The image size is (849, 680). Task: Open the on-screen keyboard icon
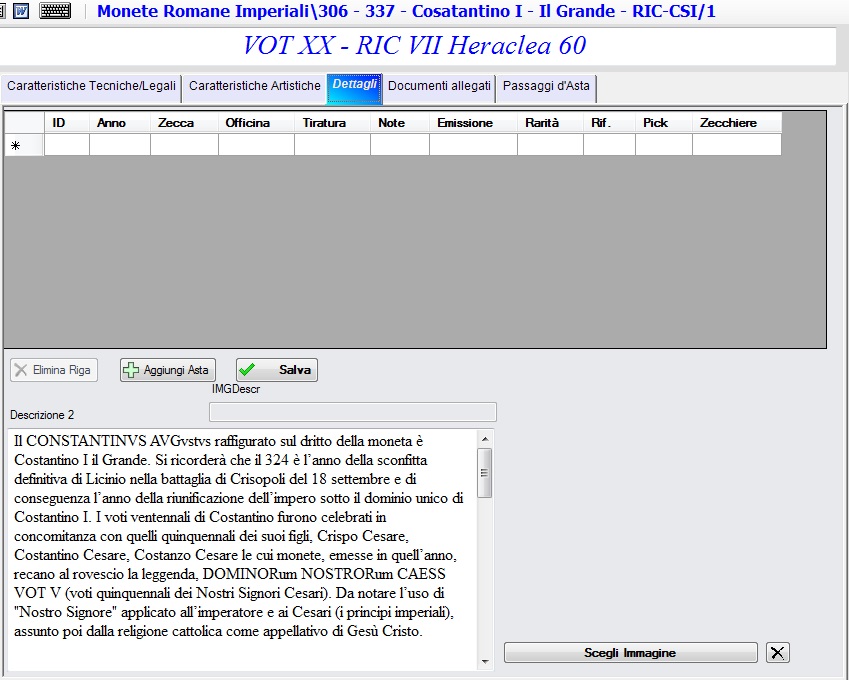tap(55, 10)
